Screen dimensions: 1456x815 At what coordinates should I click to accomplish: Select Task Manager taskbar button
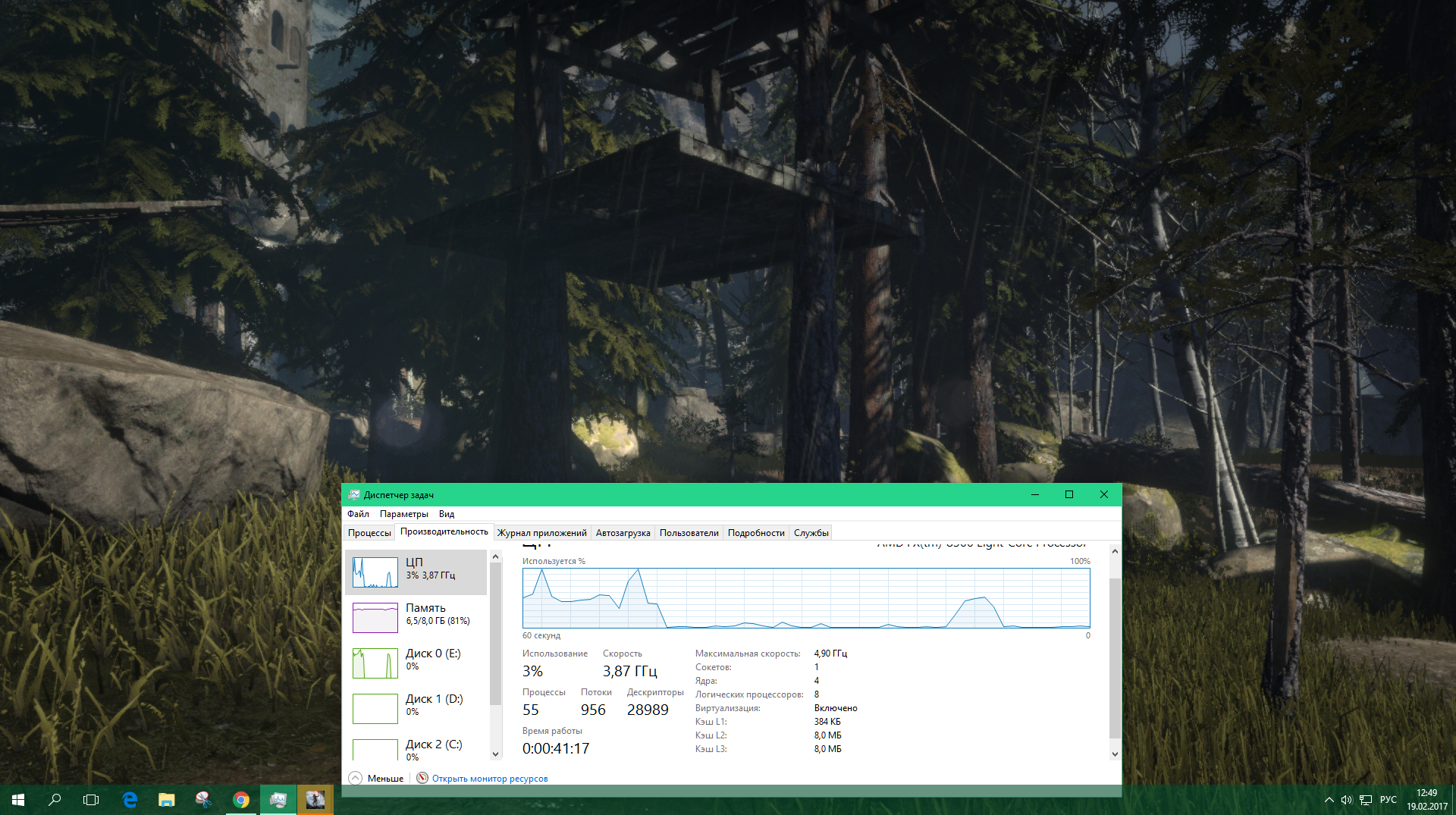[278, 800]
